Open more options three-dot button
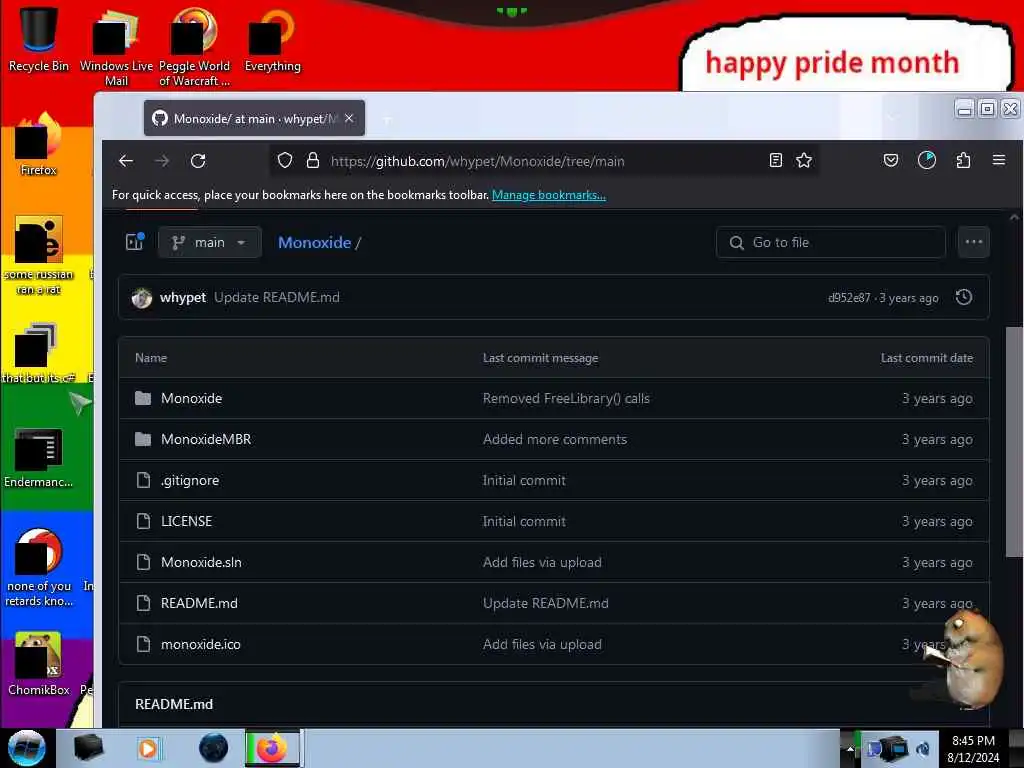The height and width of the screenshot is (768, 1024). tap(974, 242)
